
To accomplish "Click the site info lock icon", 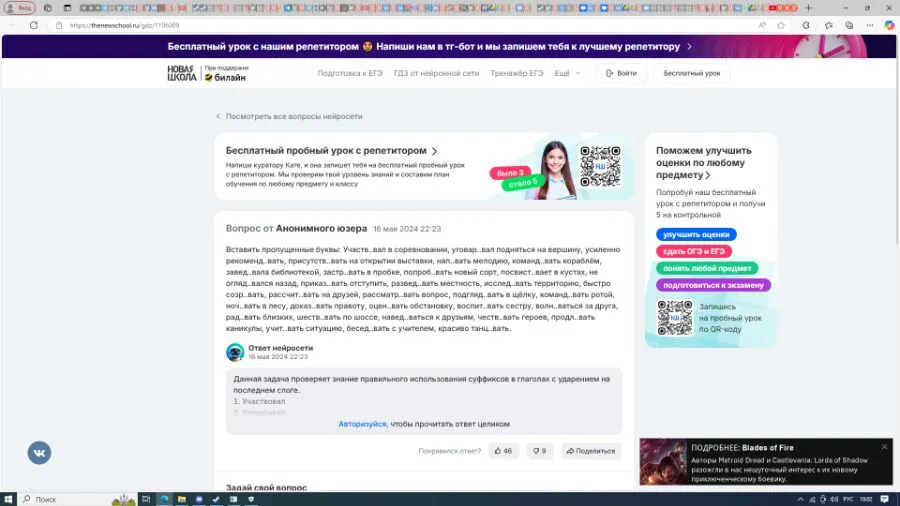I will [x=59, y=25].
